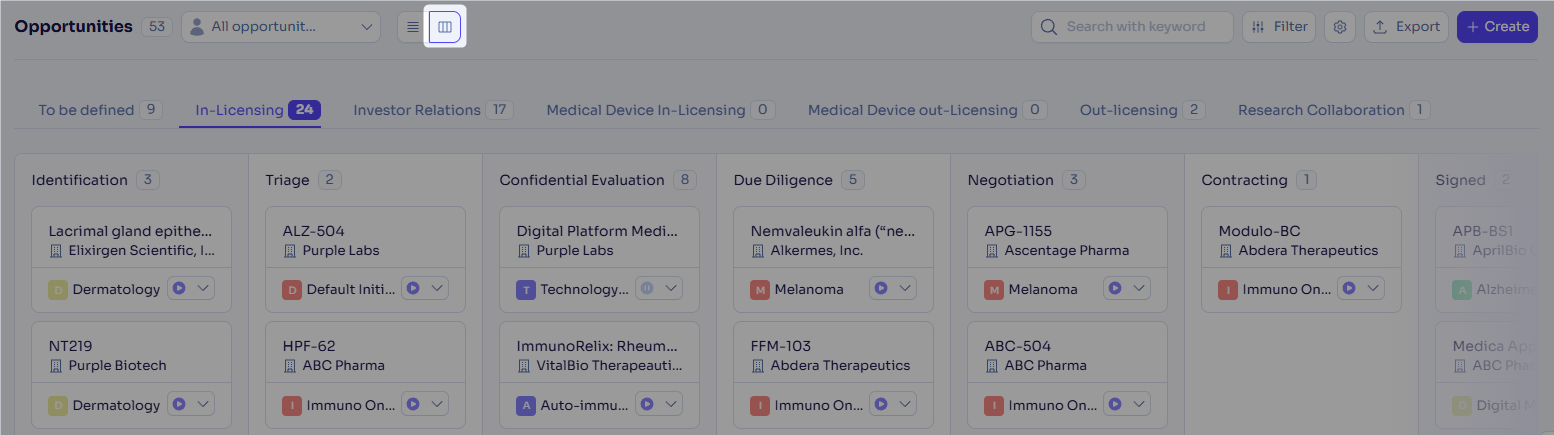Open the Lacrimal gland epithe... card title

[132, 231]
